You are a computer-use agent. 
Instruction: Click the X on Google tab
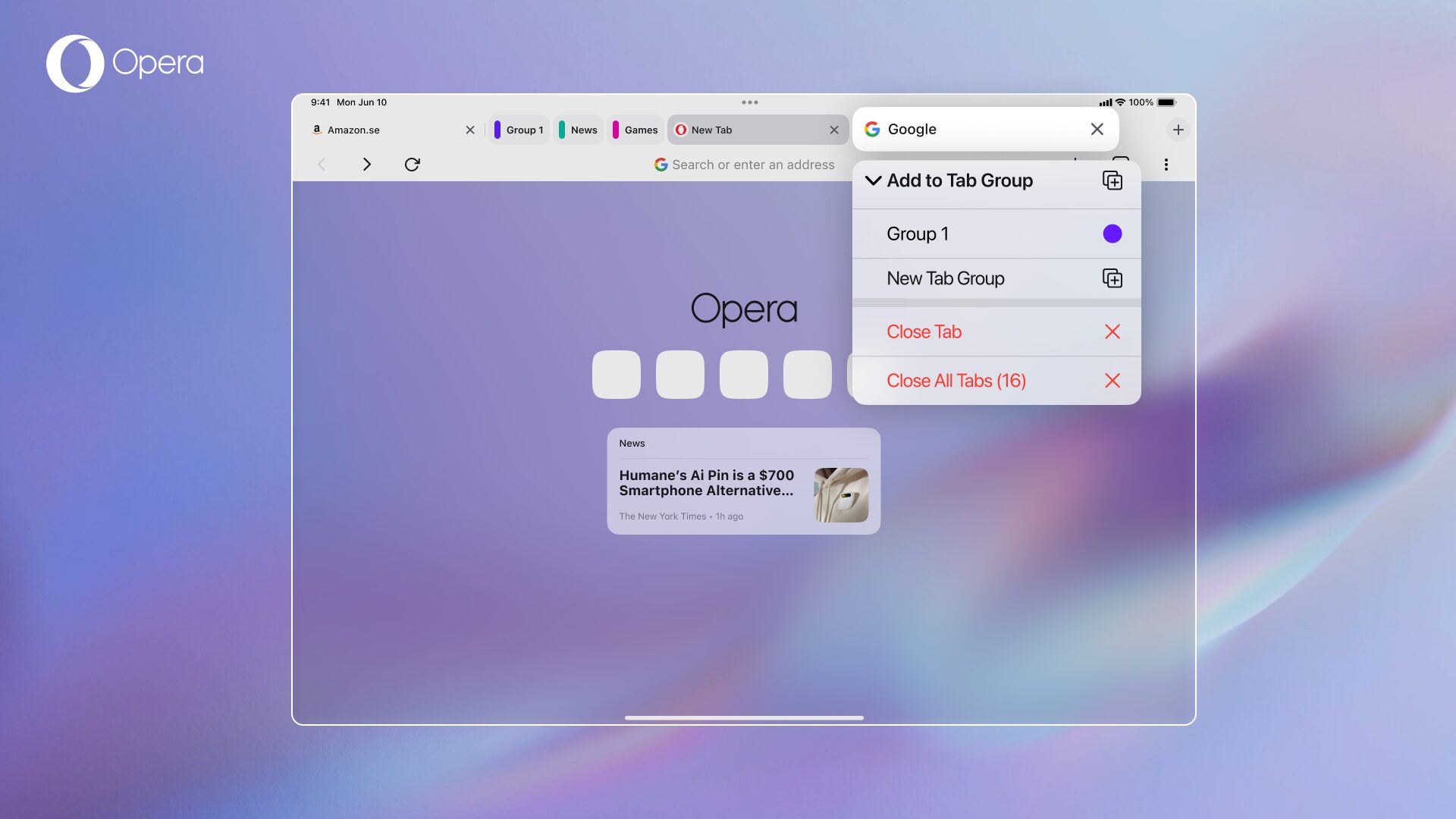(x=1097, y=129)
